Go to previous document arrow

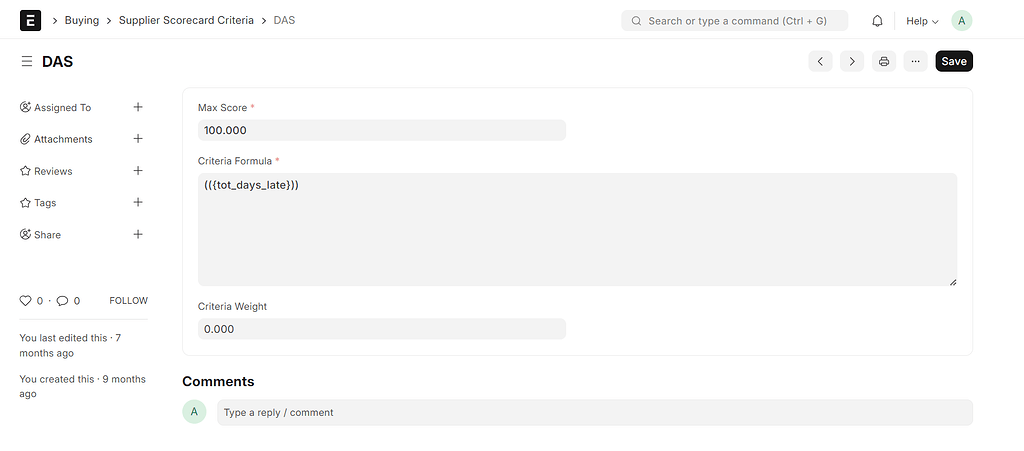tap(820, 62)
